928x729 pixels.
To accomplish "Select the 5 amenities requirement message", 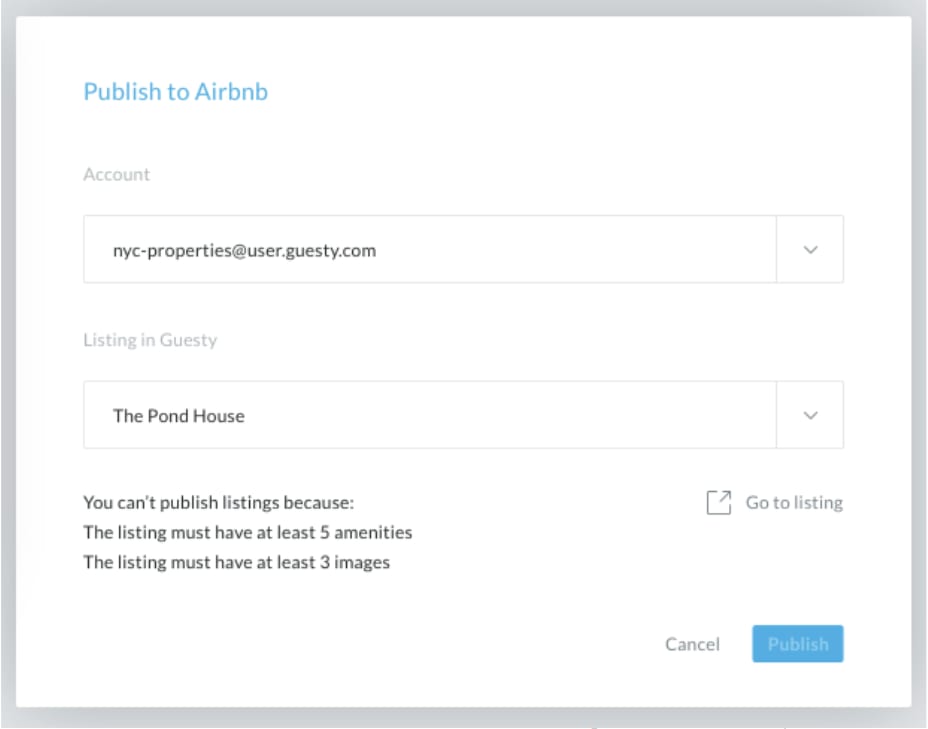I will point(247,533).
